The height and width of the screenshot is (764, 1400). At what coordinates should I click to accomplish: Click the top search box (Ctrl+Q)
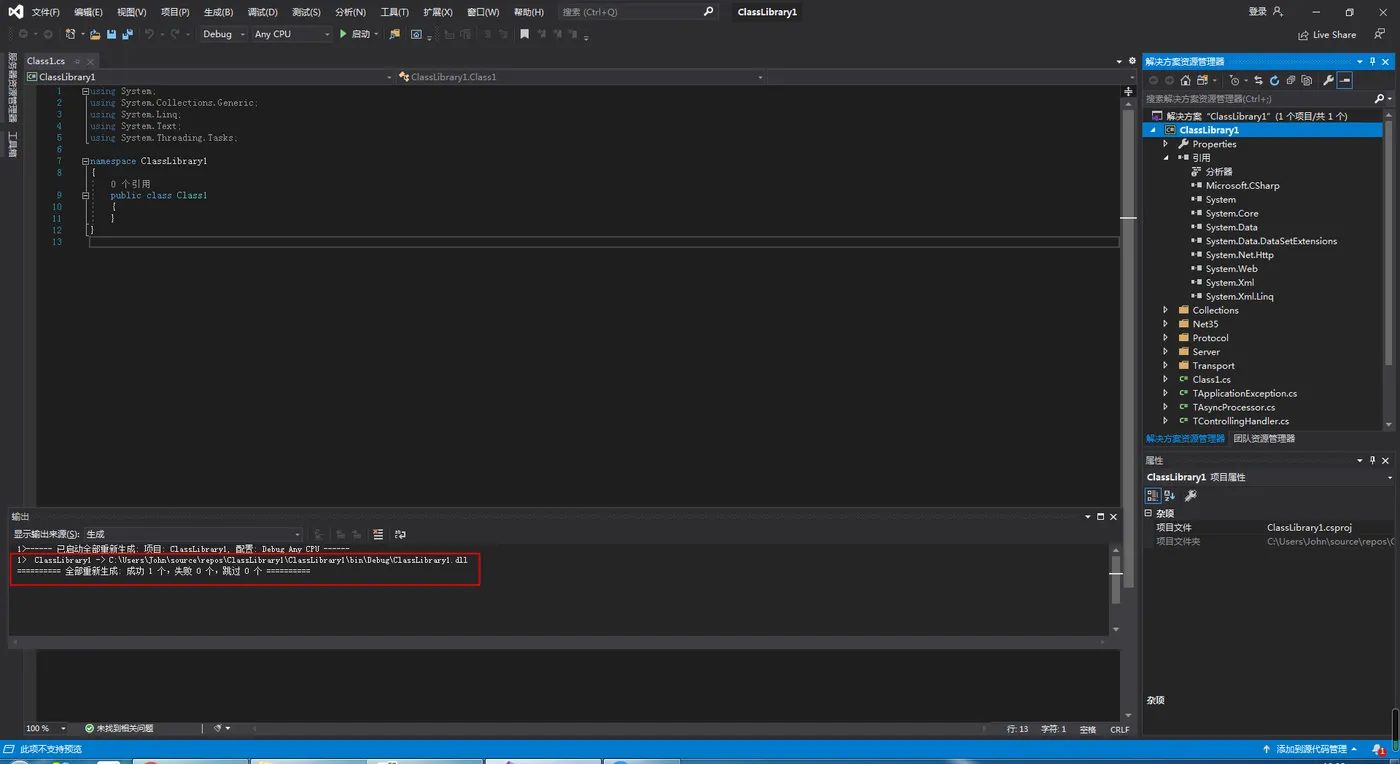(x=638, y=12)
